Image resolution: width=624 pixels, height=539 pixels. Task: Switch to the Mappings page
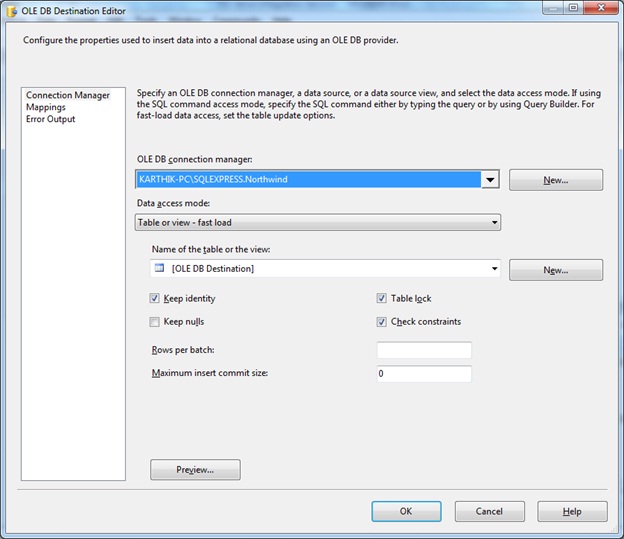[46, 107]
